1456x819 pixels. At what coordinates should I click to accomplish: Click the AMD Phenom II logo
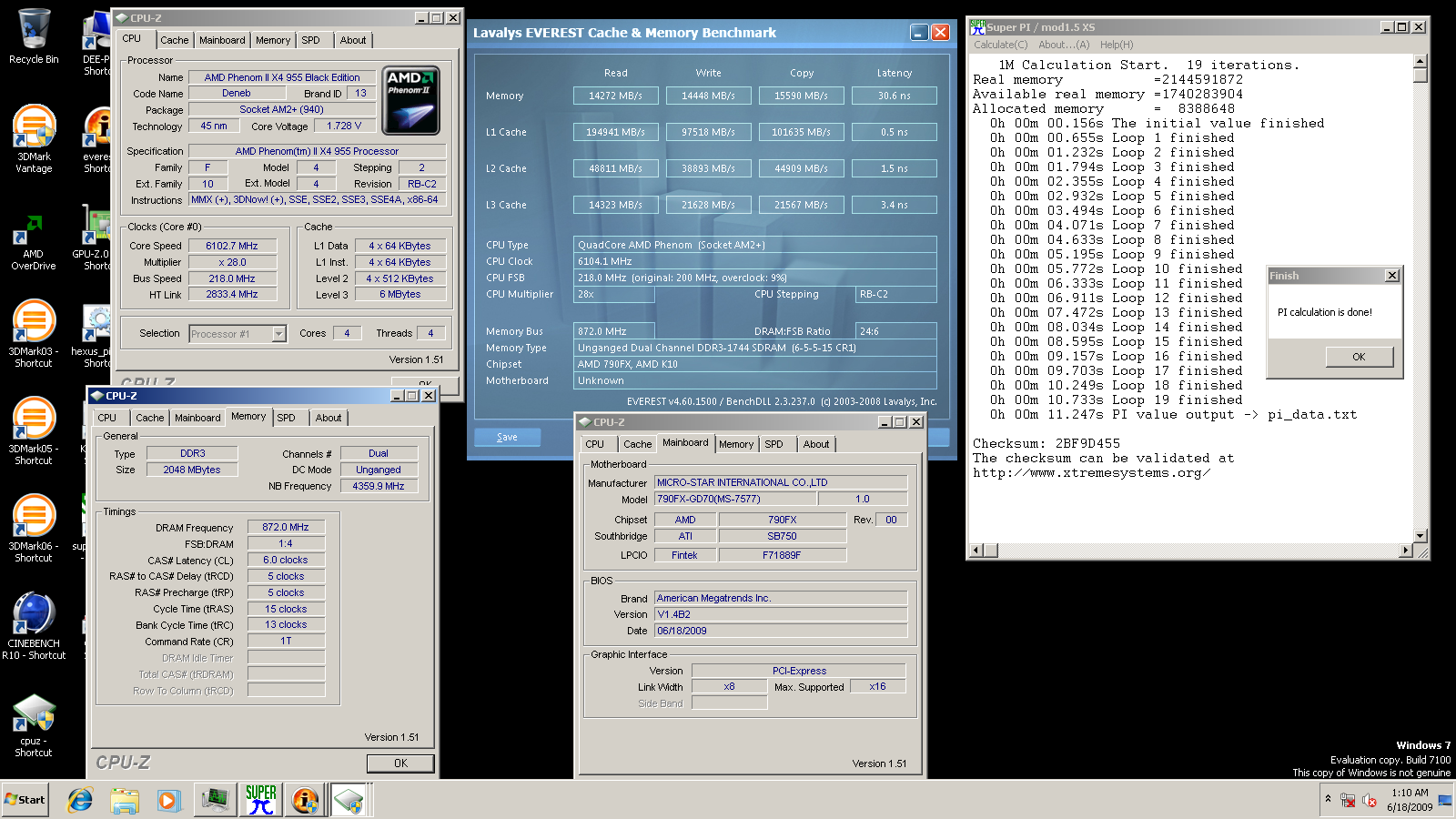[412, 100]
